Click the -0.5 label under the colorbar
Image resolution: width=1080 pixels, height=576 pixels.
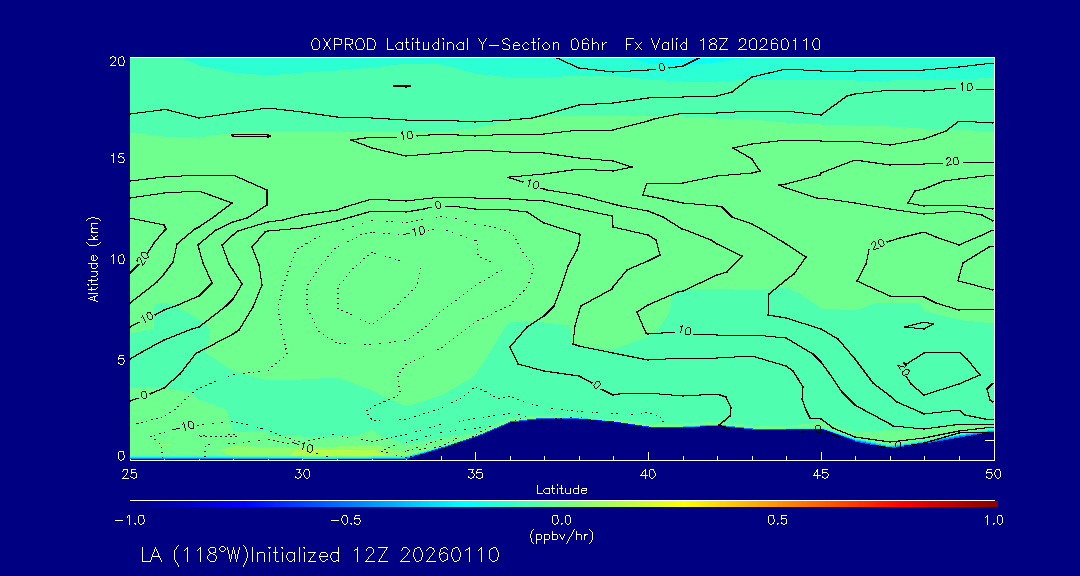[x=343, y=520]
